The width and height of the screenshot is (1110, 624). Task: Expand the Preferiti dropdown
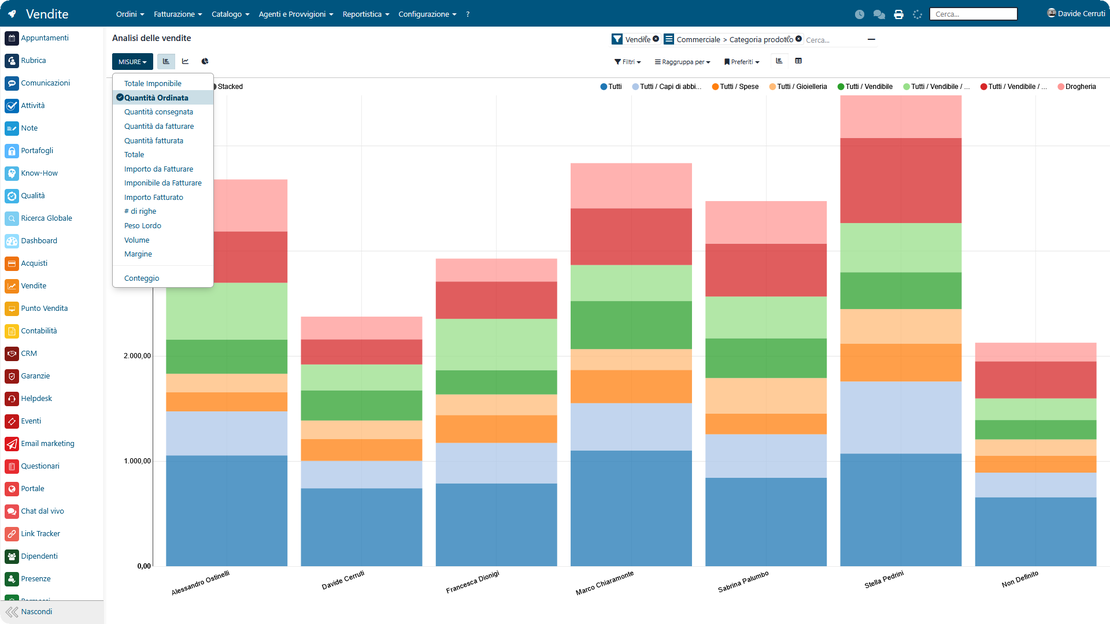coord(741,62)
